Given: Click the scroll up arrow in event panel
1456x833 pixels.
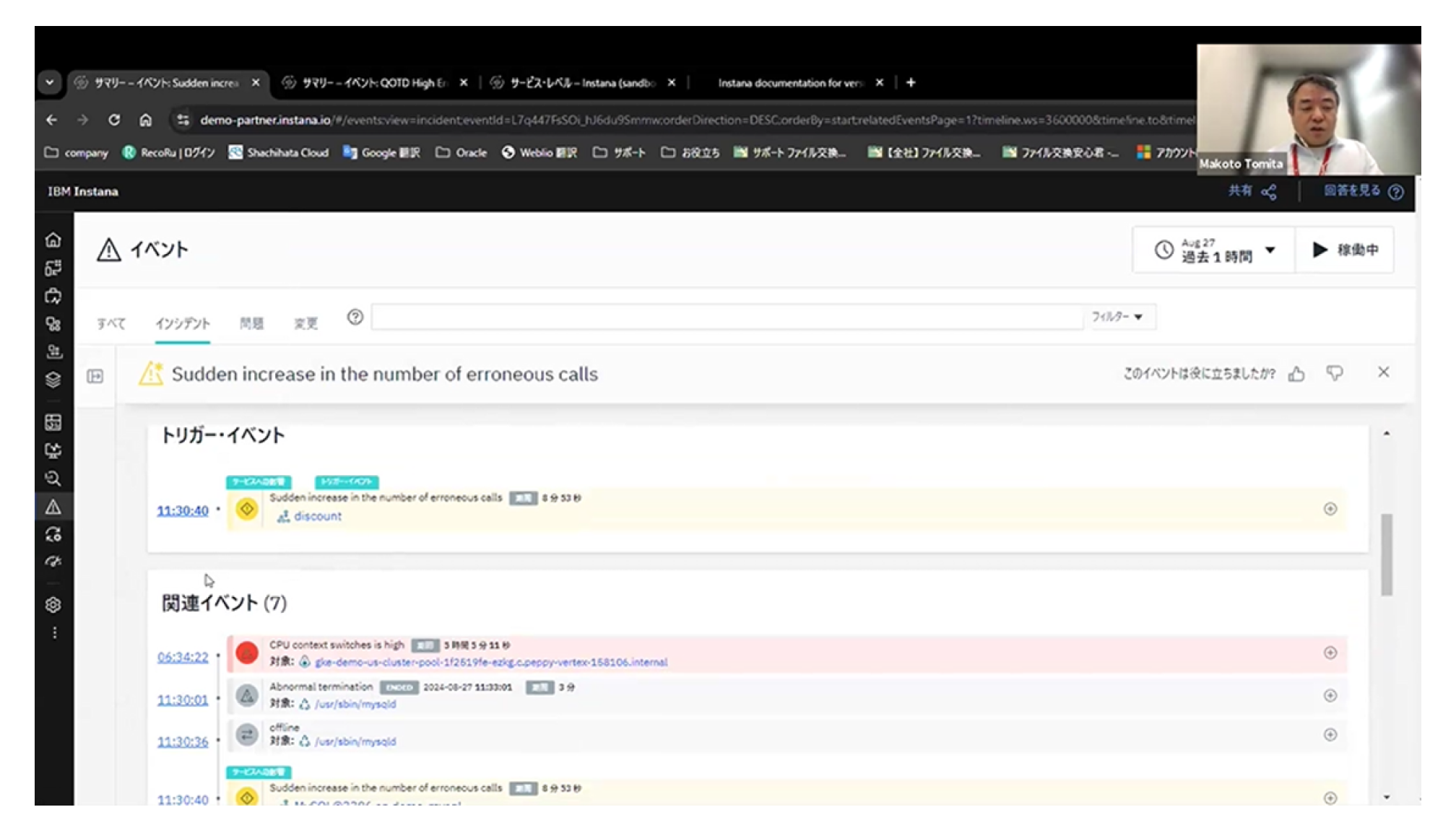Looking at the screenshot, I should (x=1387, y=434).
